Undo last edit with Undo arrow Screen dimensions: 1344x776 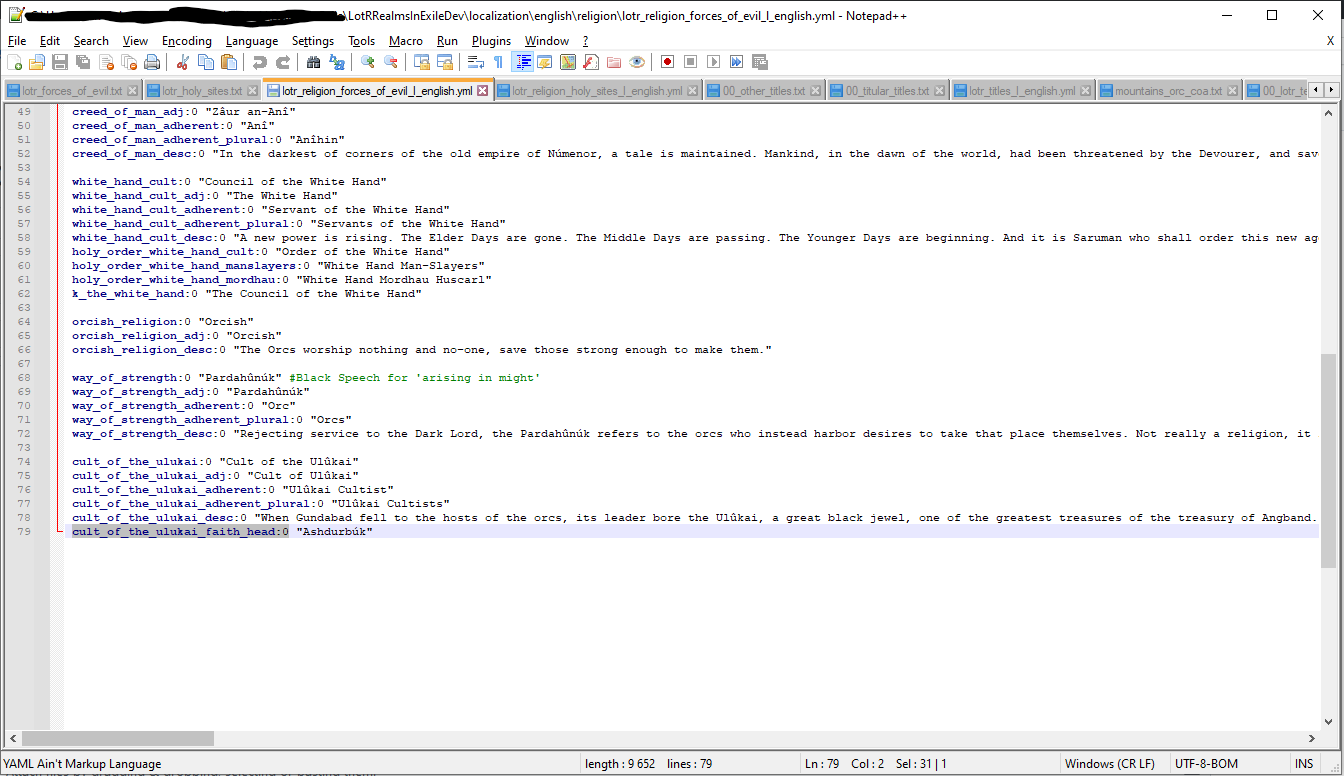(x=260, y=62)
